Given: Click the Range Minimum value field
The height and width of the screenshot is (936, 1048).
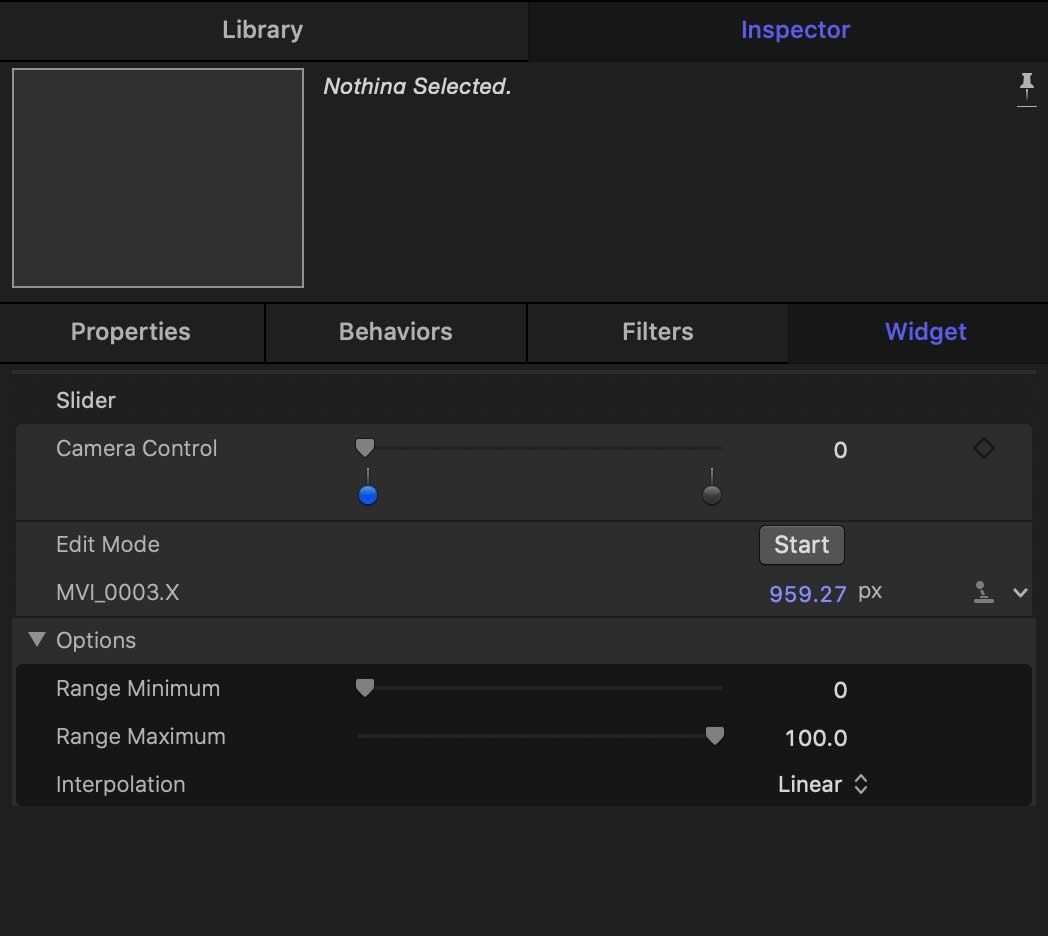Looking at the screenshot, I should (x=840, y=690).
